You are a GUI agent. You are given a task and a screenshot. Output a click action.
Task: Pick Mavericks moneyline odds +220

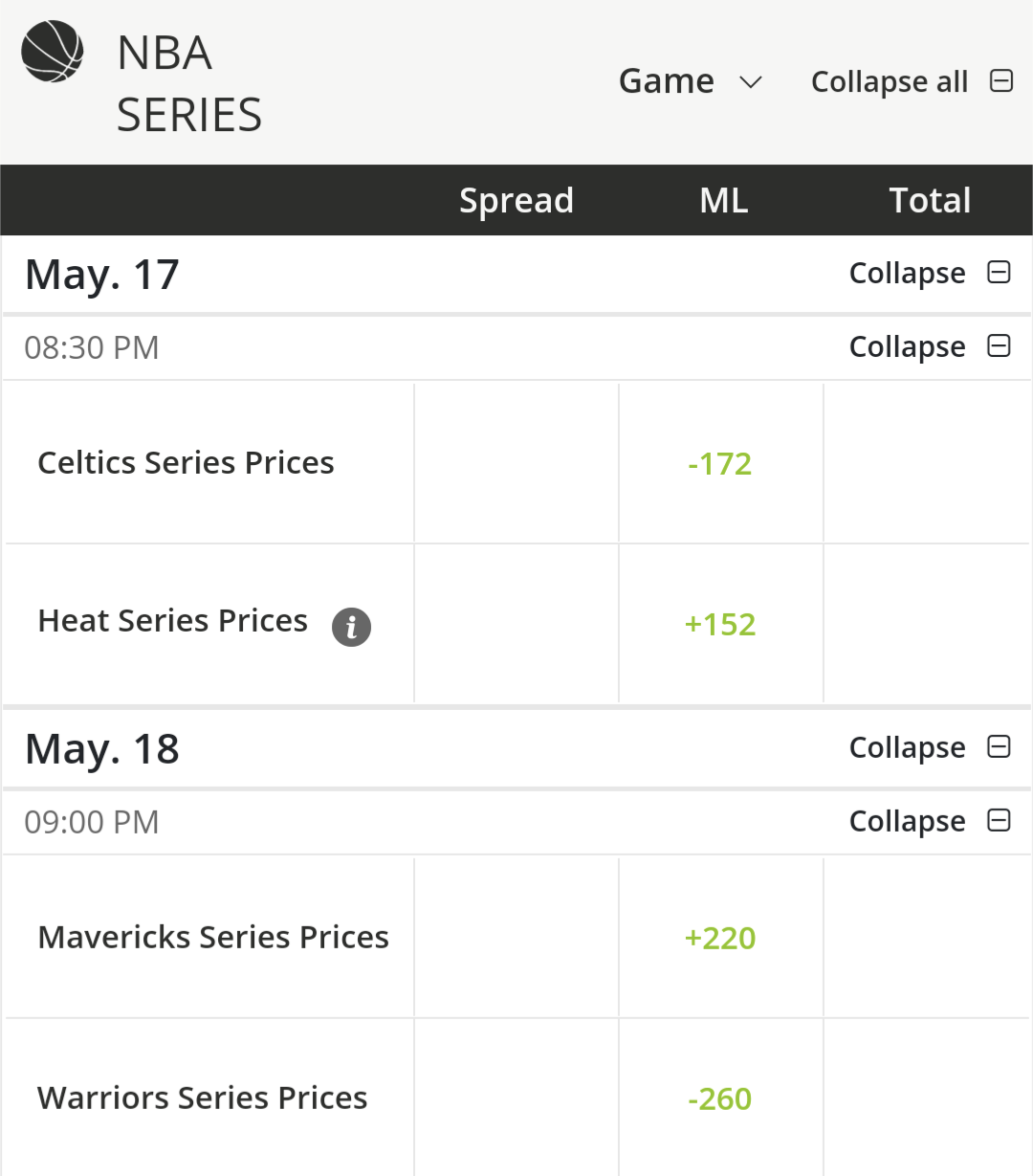point(720,939)
